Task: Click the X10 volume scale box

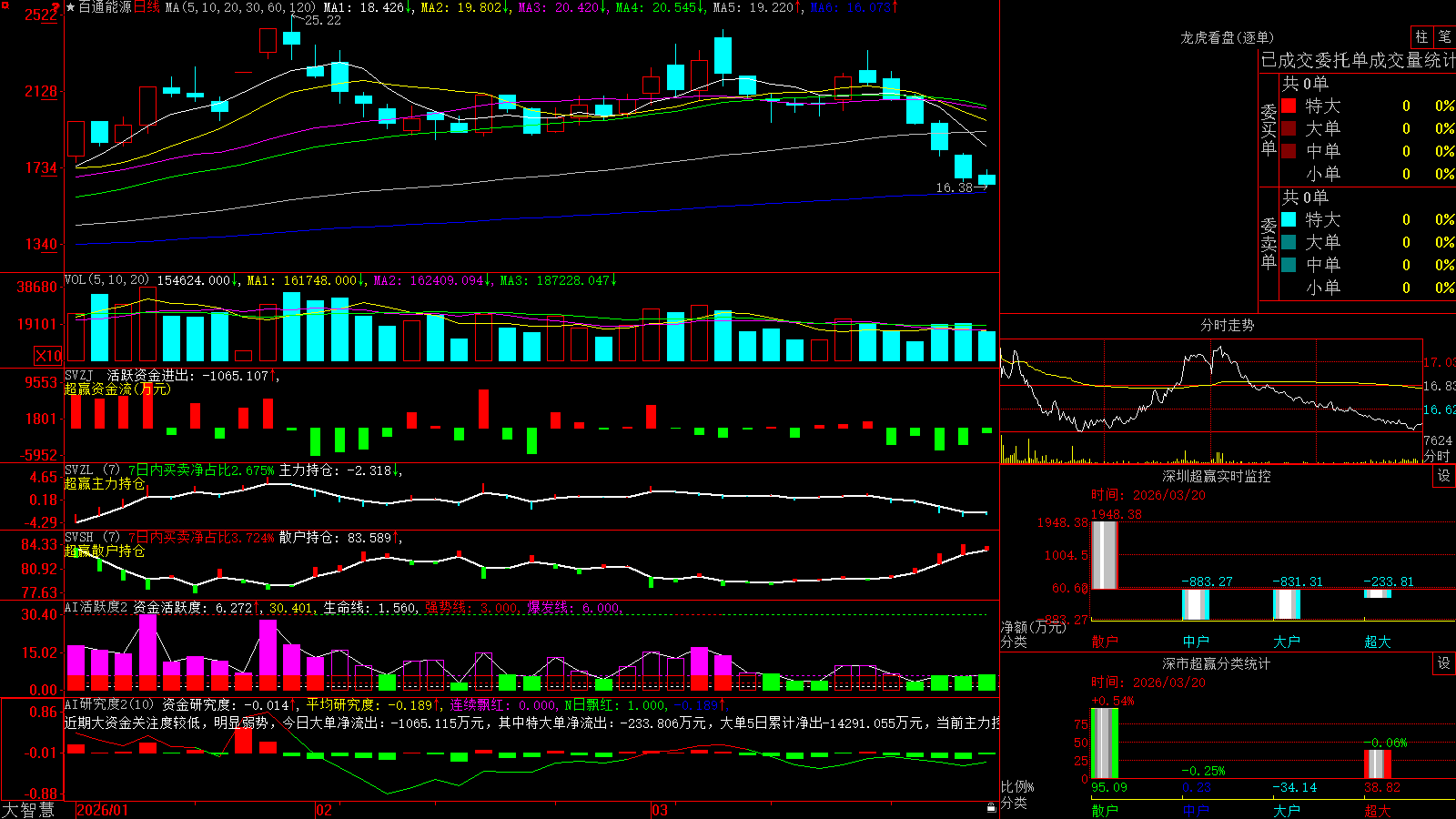Action: click(48, 356)
